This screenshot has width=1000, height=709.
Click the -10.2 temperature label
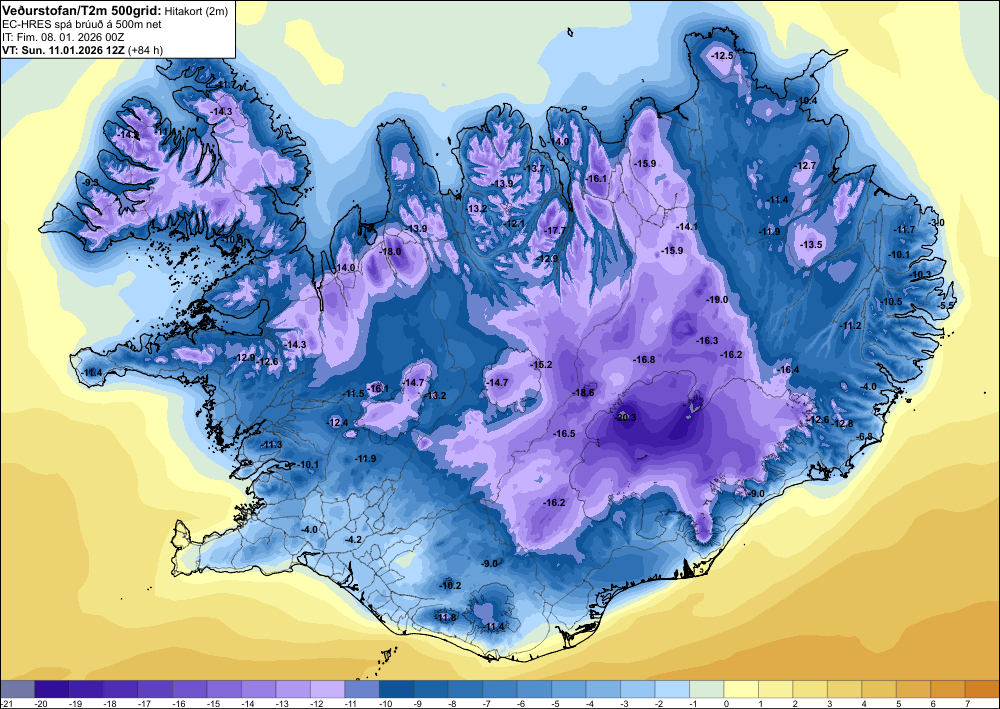coord(450,585)
